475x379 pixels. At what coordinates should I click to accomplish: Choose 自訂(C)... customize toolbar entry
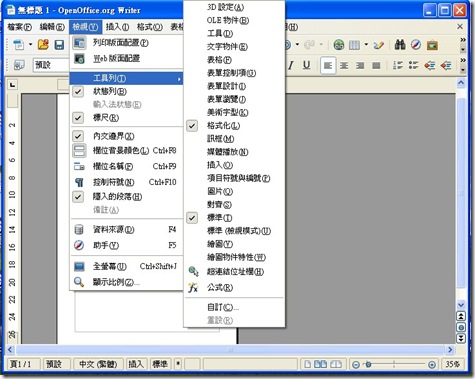(x=234, y=307)
